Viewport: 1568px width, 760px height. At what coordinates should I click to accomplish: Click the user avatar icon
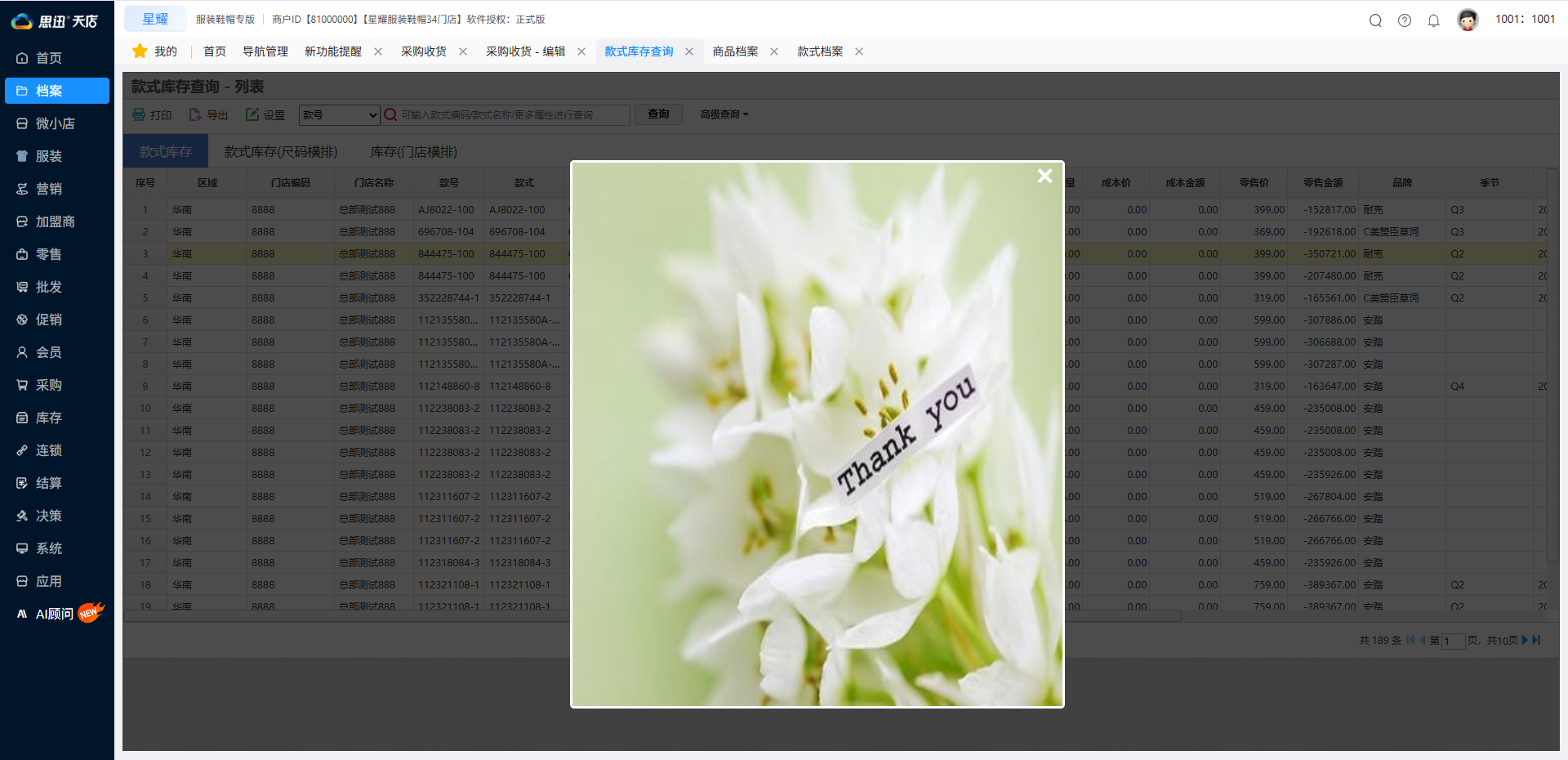point(1468,20)
